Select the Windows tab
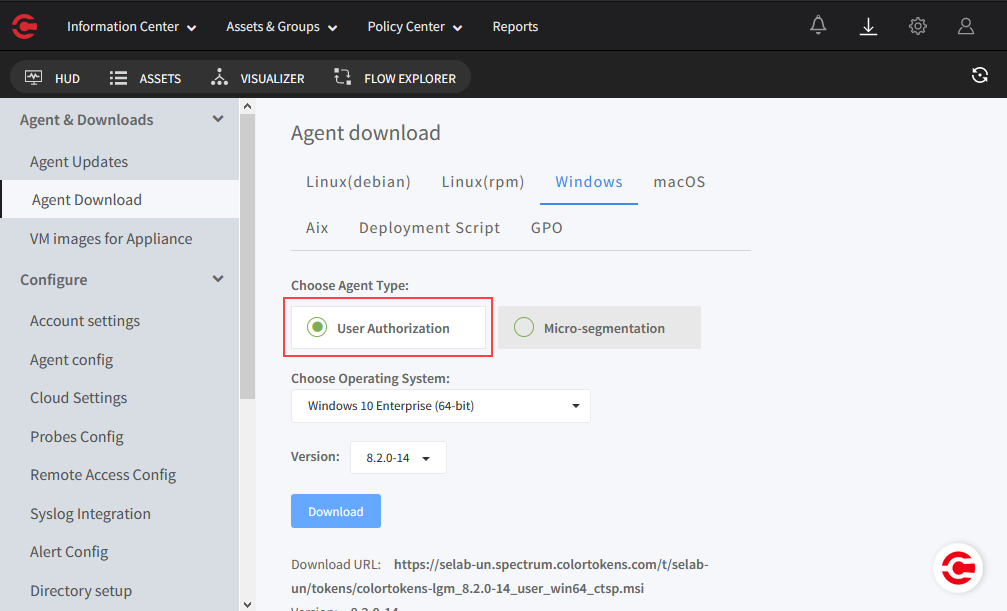1007x611 pixels. tap(589, 182)
